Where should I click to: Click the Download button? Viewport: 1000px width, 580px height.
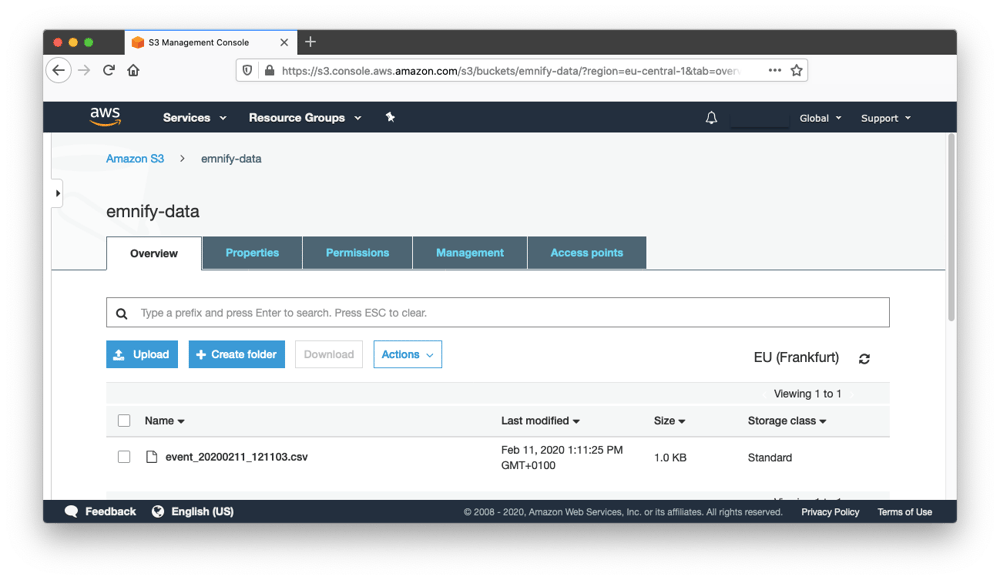pos(328,354)
